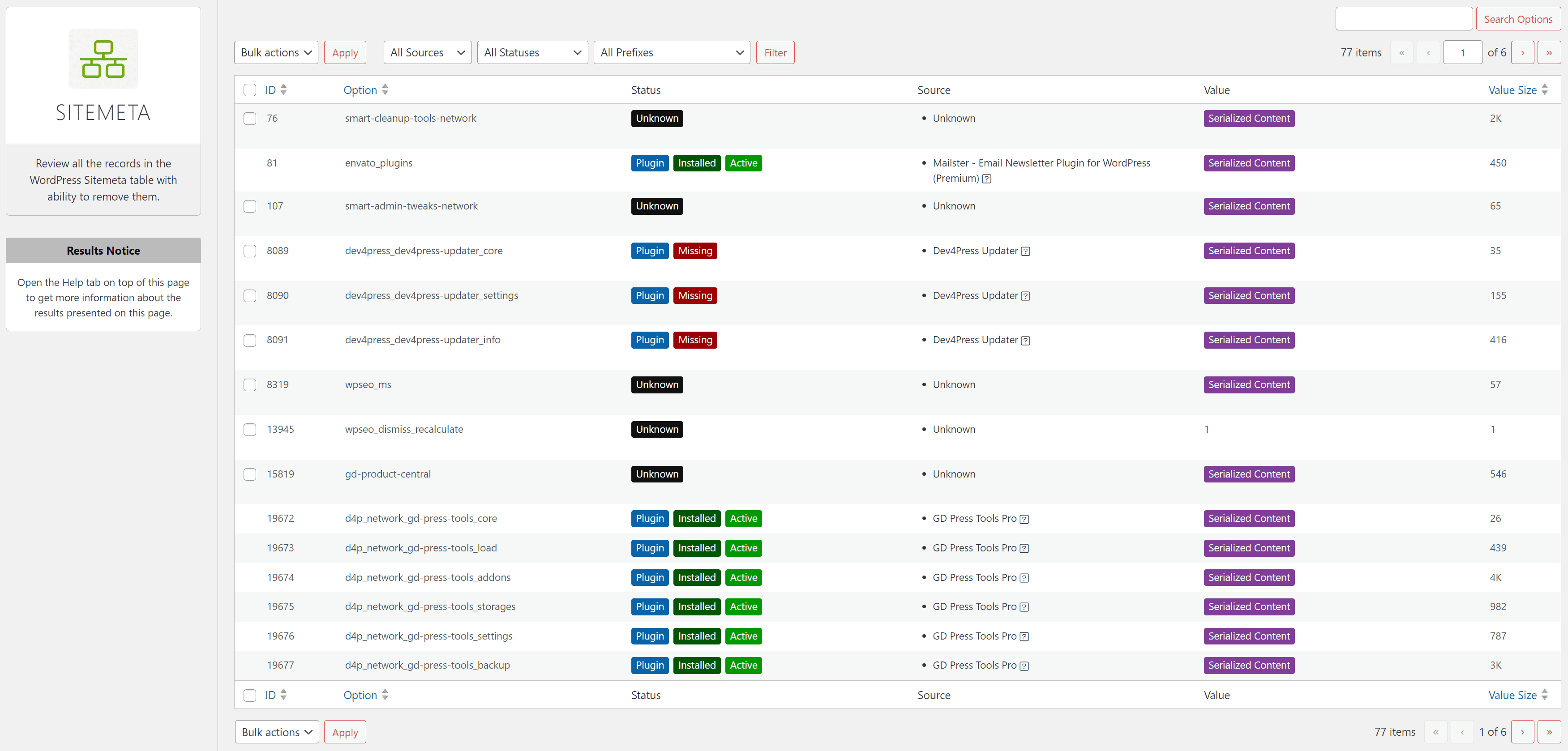The height and width of the screenshot is (751, 1568).
Task: Open the All Statuses dropdown
Action: 532,52
